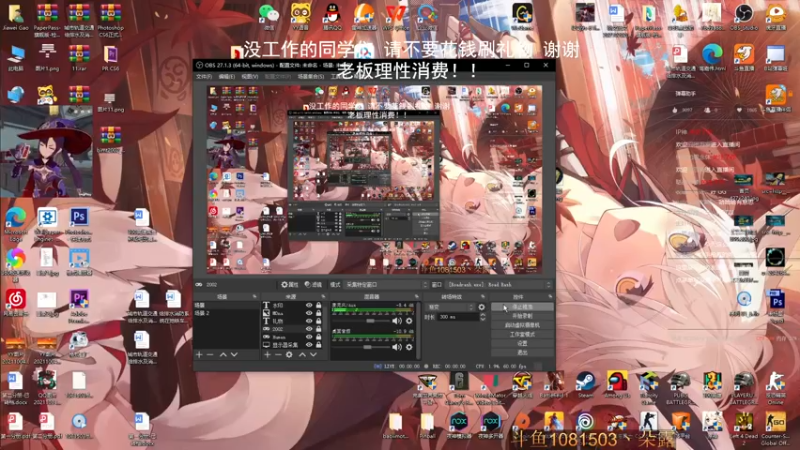Screen dimensions: 800x450
Task: Click 停止推流 button in Controls
Action: point(522,307)
